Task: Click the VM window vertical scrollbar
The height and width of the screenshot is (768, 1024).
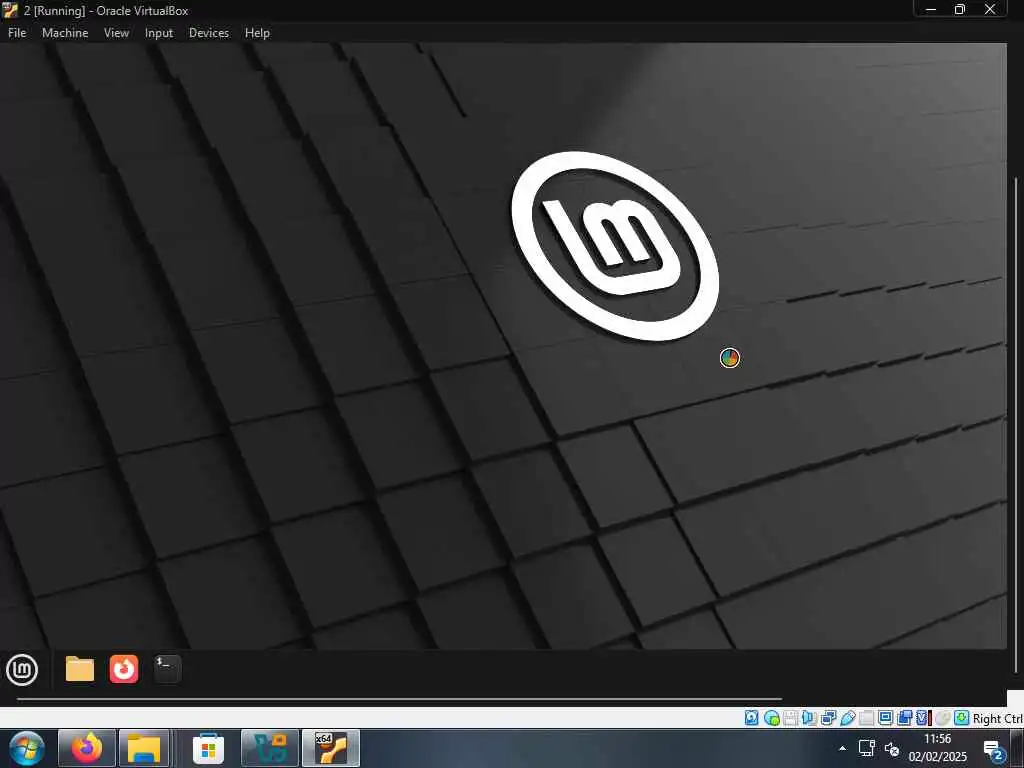Action: tap(1016, 424)
